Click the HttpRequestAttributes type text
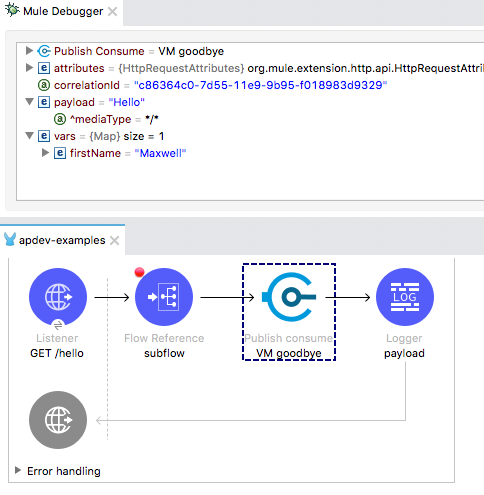484x495 pixels. tap(181, 68)
